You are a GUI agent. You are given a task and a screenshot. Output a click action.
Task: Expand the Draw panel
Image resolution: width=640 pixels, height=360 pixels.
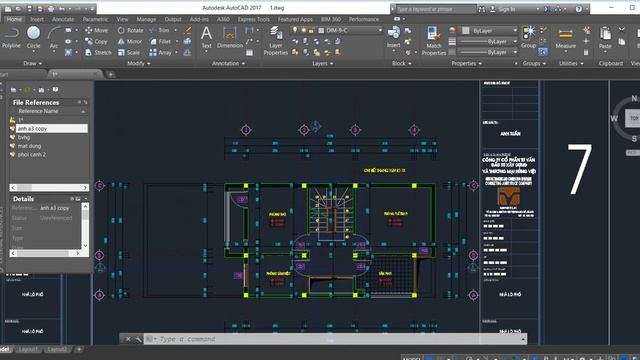[32, 63]
